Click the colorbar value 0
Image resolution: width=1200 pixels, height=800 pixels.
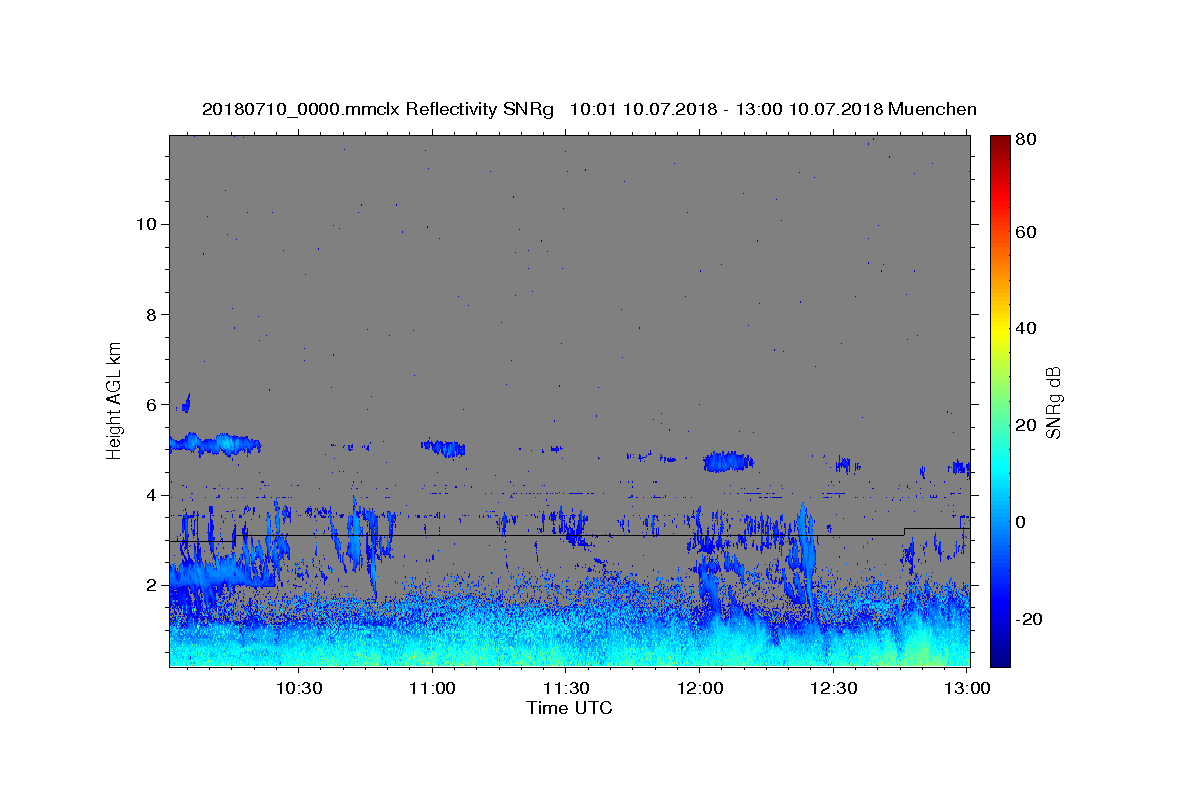pos(1023,522)
